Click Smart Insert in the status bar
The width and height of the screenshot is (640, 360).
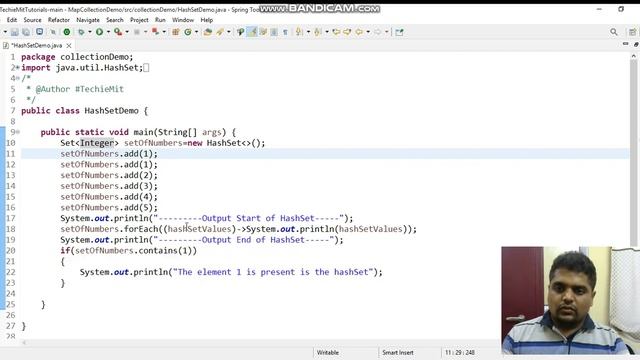(x=398, y=353)
